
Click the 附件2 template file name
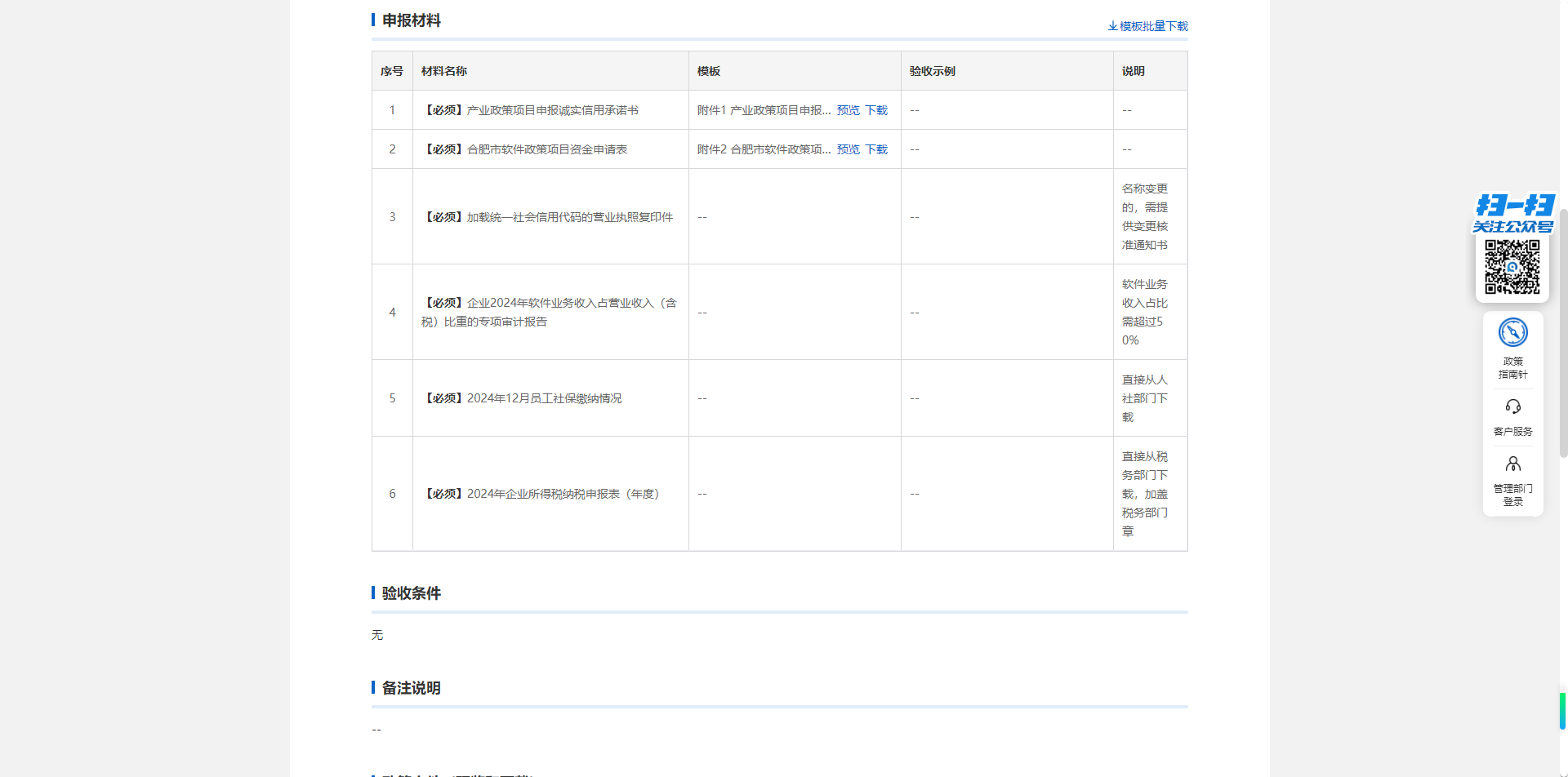pyautogui.click(x=764, y=149)
